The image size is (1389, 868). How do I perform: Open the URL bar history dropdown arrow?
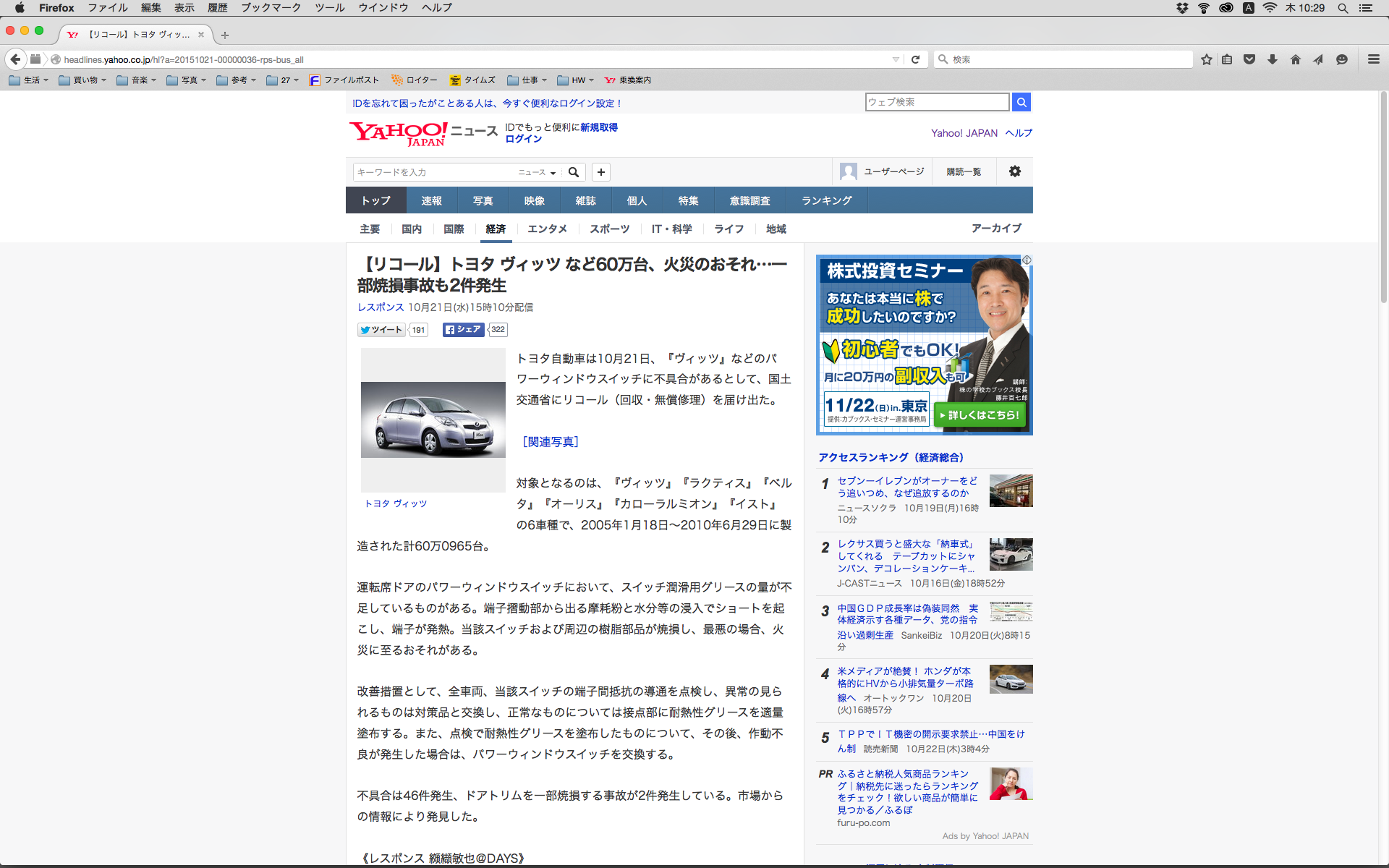point(896,59)
